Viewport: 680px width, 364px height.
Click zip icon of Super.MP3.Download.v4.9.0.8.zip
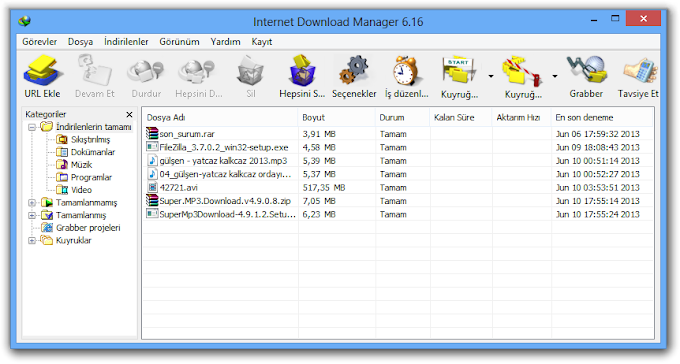click(152, 200)
